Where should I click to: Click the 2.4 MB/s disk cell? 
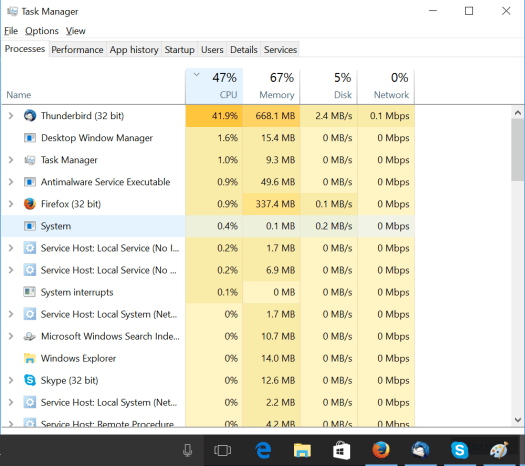click(x=329, y=116)
